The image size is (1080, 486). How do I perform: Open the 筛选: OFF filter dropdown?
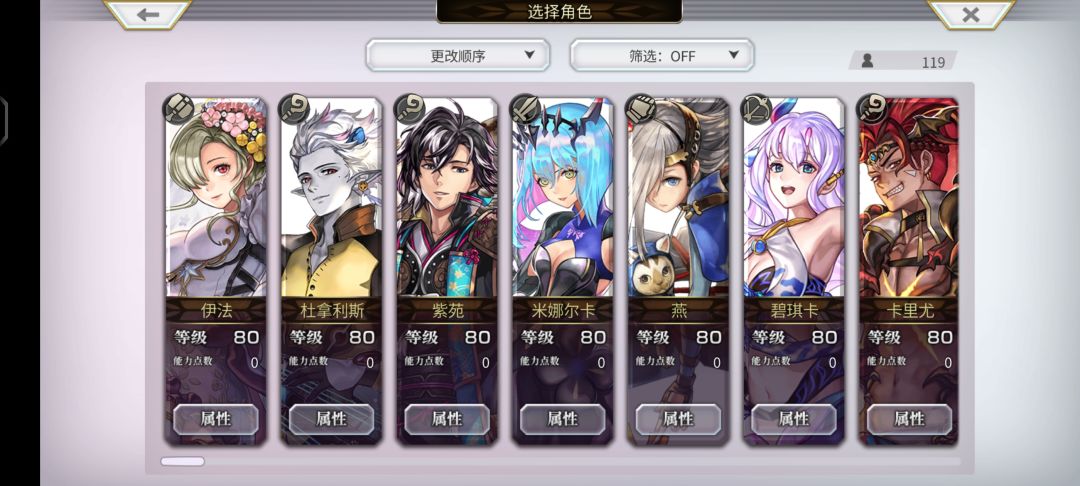(662, 55)
